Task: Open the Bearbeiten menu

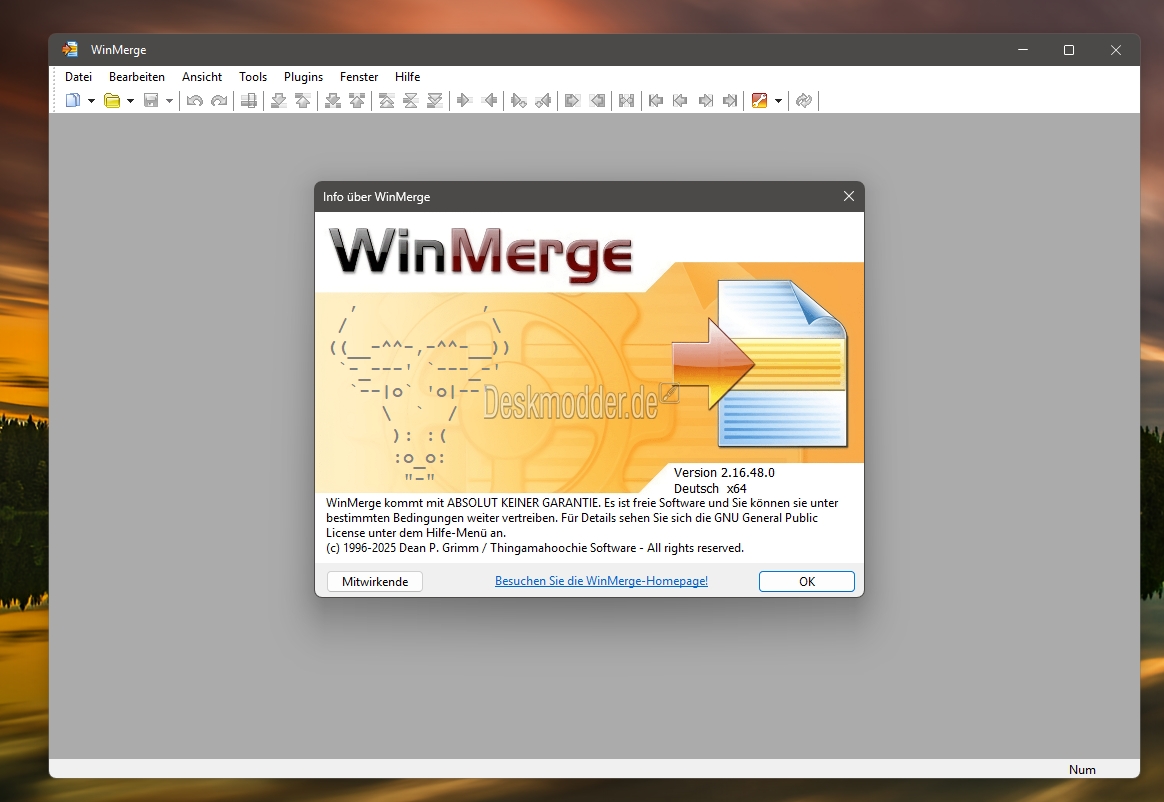Action: 137,76
